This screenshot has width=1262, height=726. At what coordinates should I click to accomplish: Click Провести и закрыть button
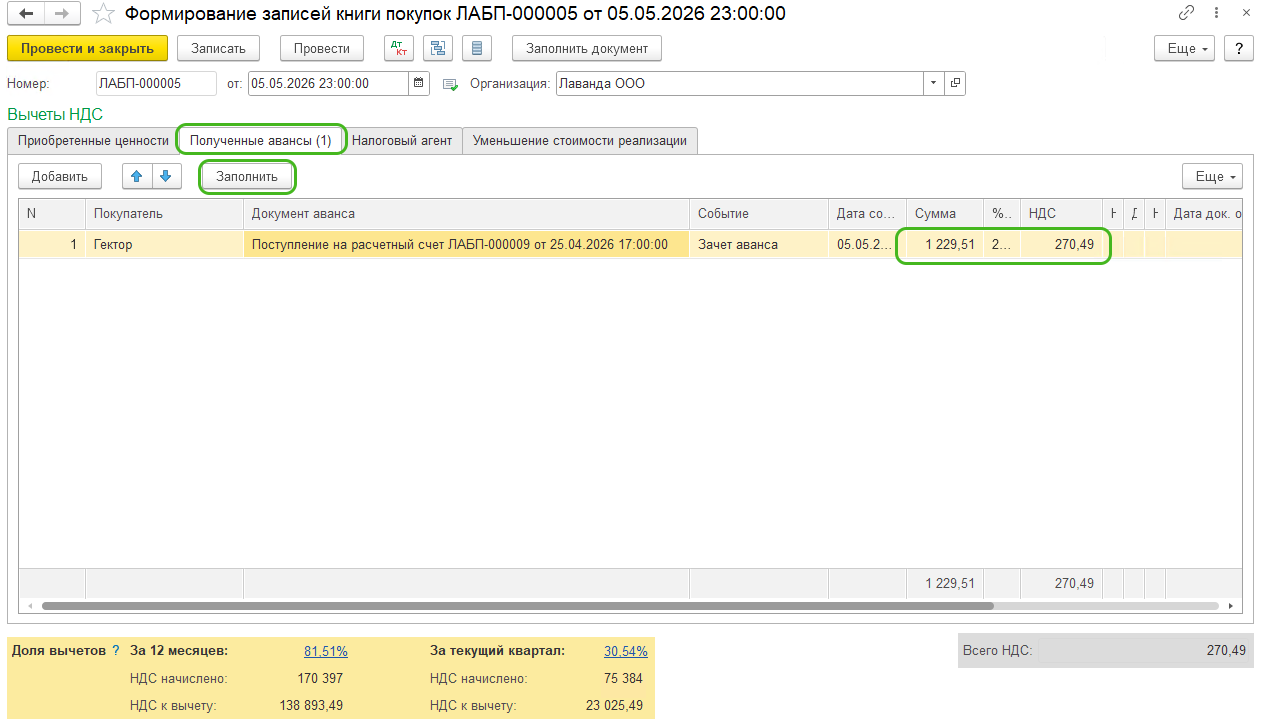point(87,48)
